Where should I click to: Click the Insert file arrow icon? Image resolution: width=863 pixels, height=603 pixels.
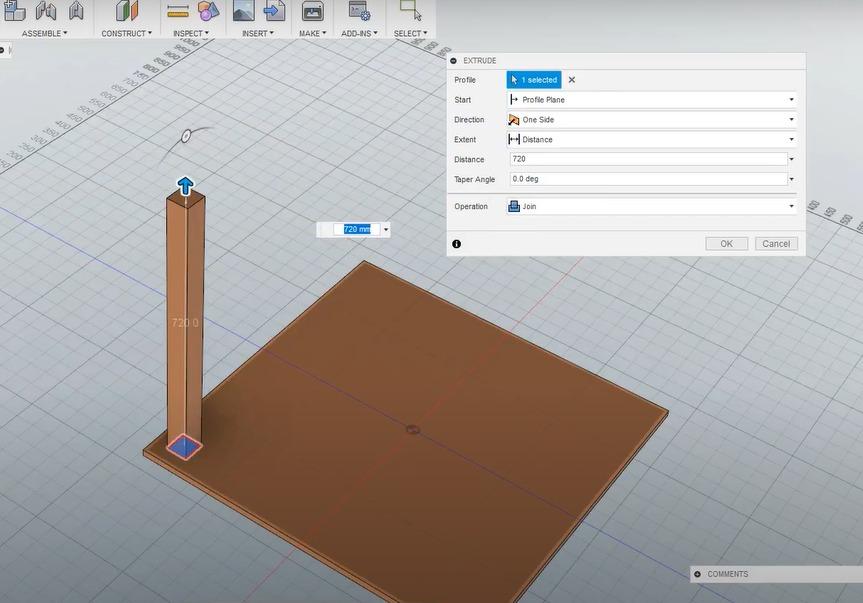(274, 10)
